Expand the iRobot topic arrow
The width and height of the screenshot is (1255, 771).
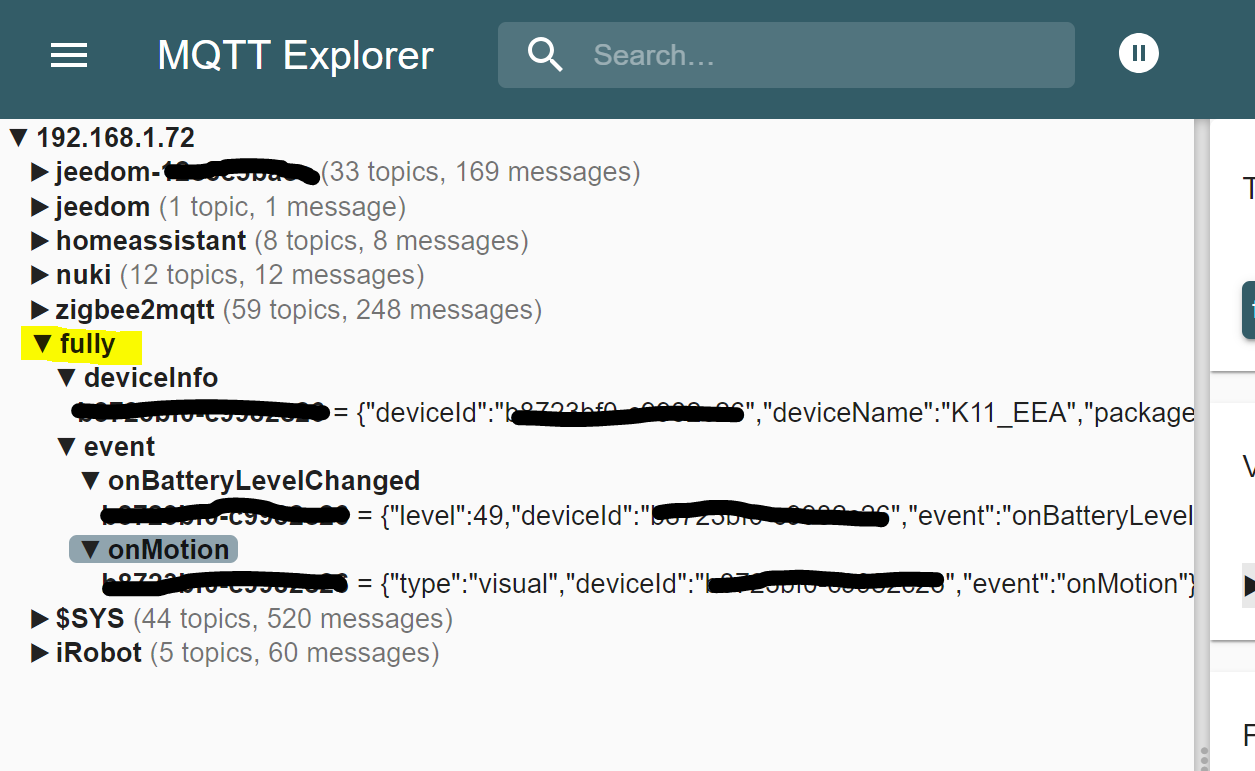40,654
